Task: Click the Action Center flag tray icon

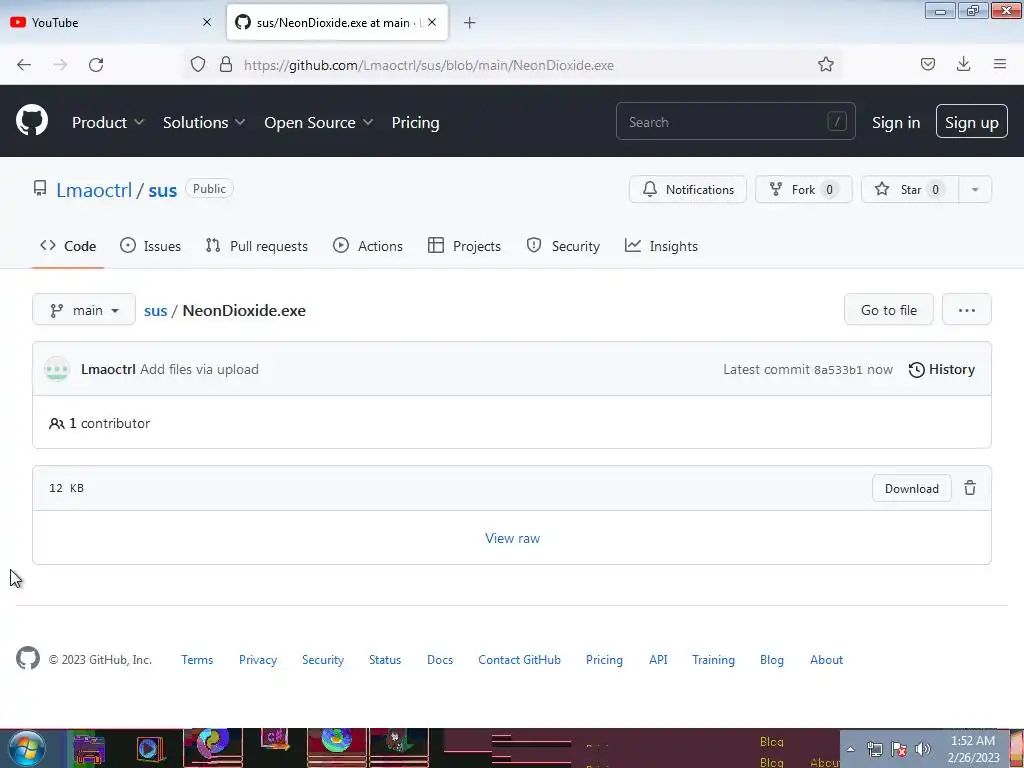Action: [899, 749]
